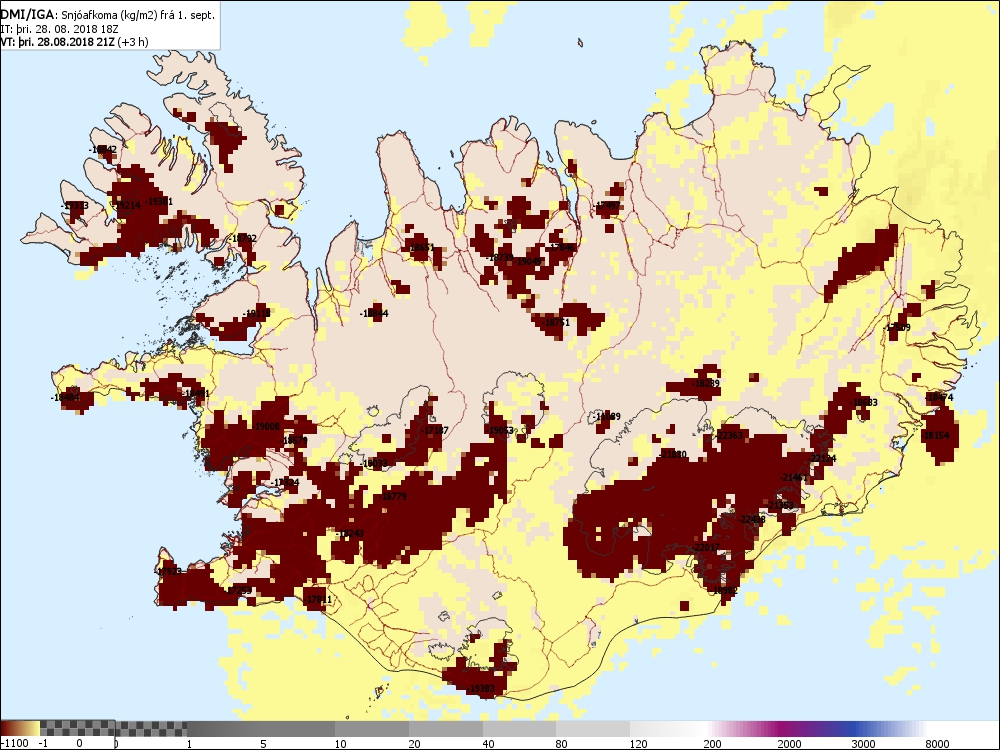Click the -17497 map value label

click(606, 206)
